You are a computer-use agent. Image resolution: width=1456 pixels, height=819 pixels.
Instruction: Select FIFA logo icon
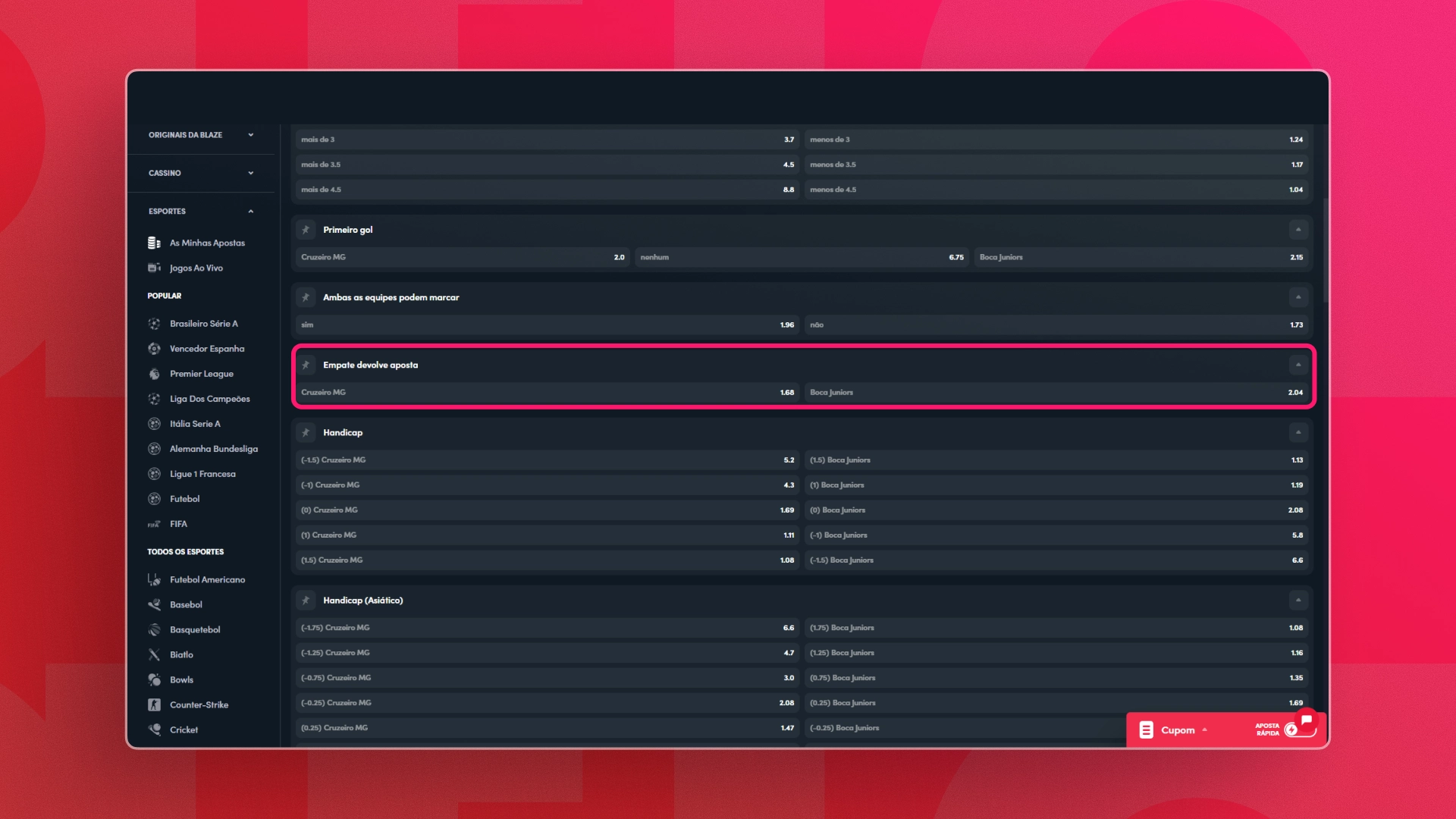154,524
